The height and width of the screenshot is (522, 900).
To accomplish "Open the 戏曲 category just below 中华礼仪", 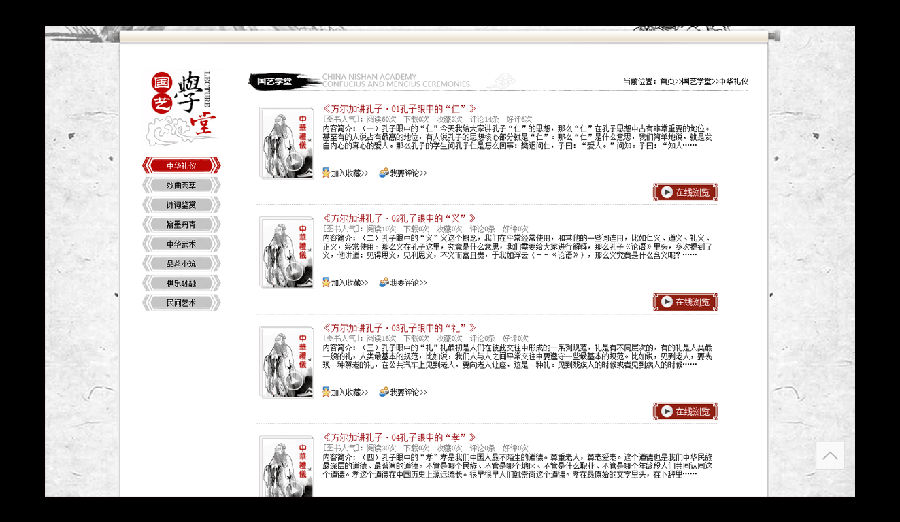I will click(x=181, y=185).
